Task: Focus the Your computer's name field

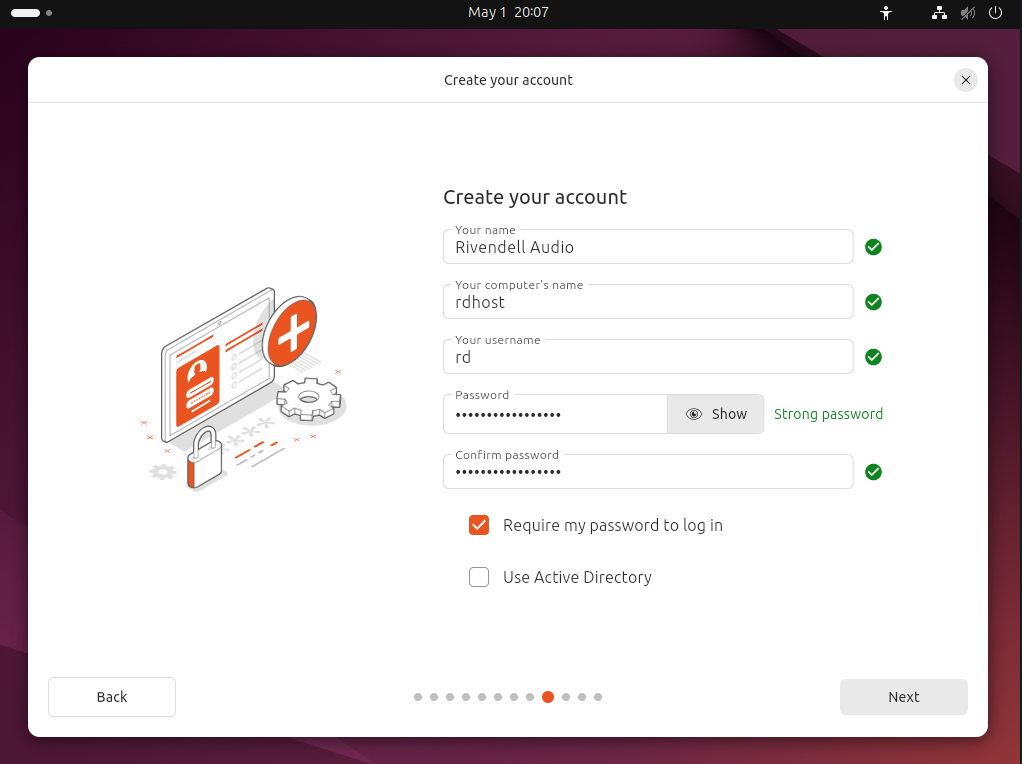Action: [x=647, y=302]
